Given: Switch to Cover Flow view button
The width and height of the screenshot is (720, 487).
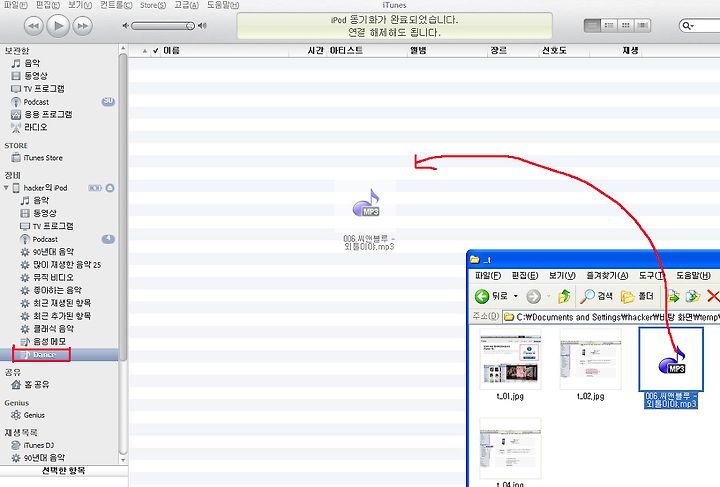Looking at the screenshot, I should [642, 25].
